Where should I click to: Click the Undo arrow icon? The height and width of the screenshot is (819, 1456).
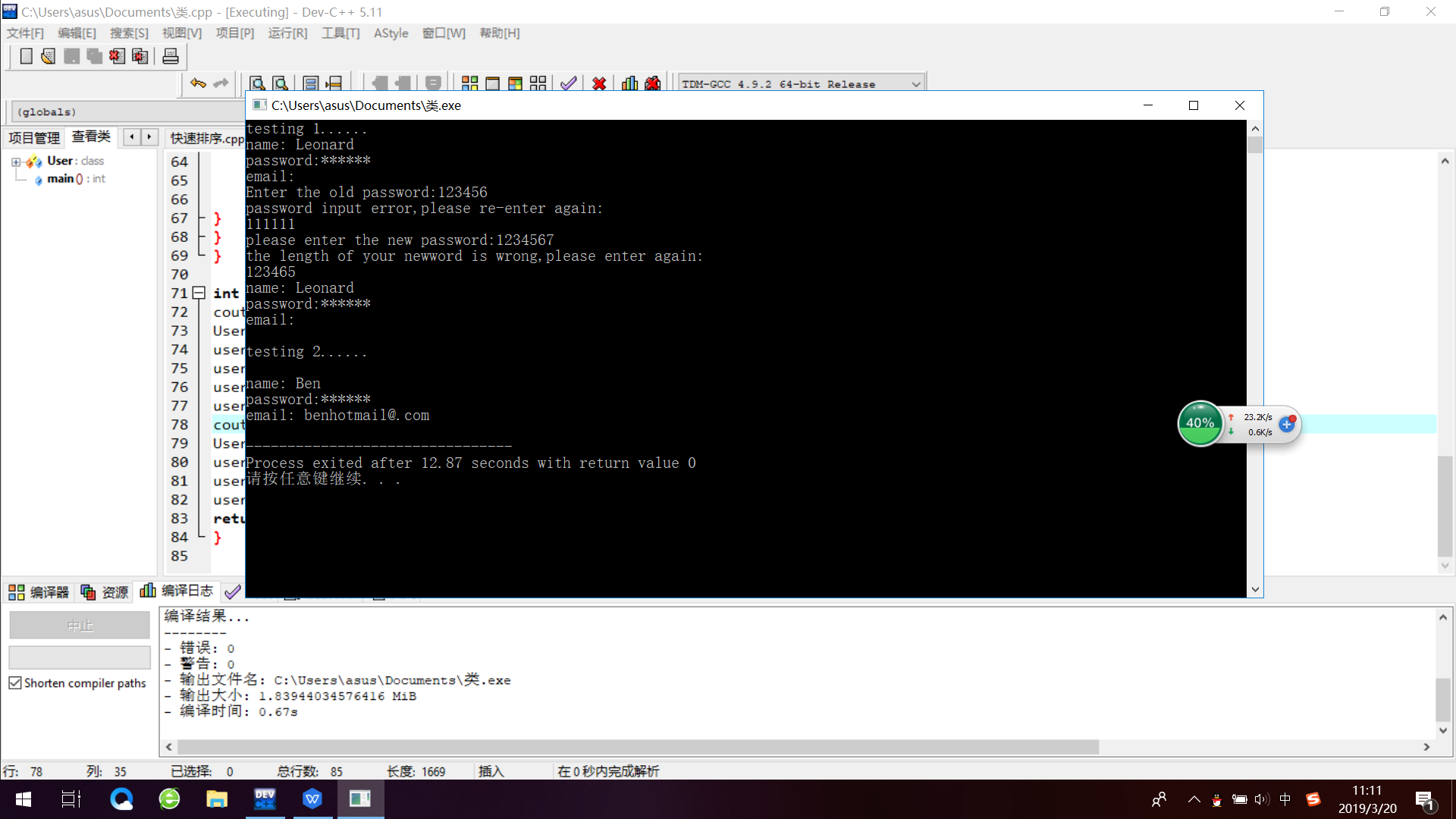coord(198,83)
